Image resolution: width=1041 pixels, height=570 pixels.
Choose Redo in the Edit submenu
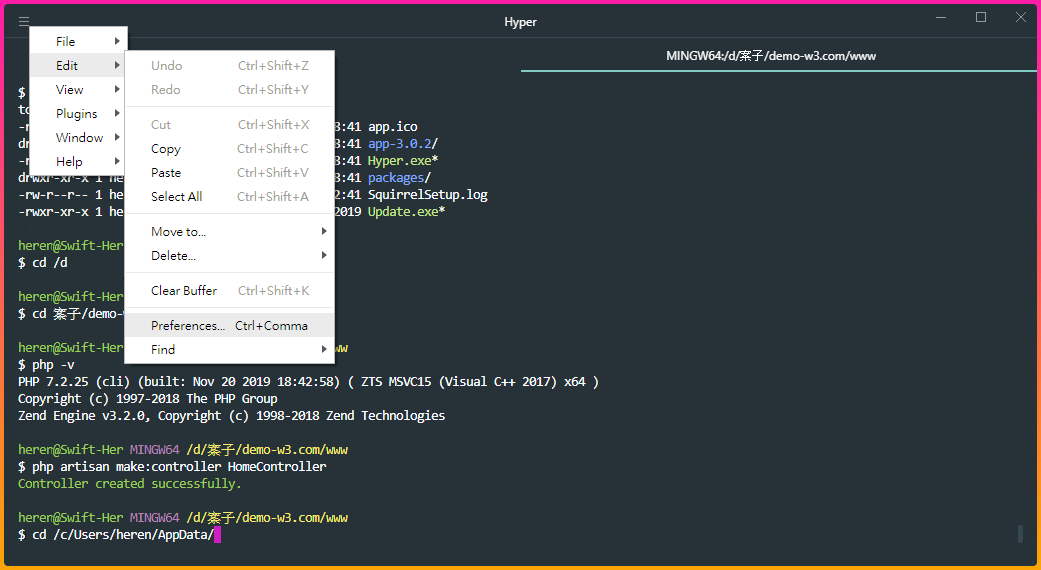pyautogui.click(x=230, y=90)
